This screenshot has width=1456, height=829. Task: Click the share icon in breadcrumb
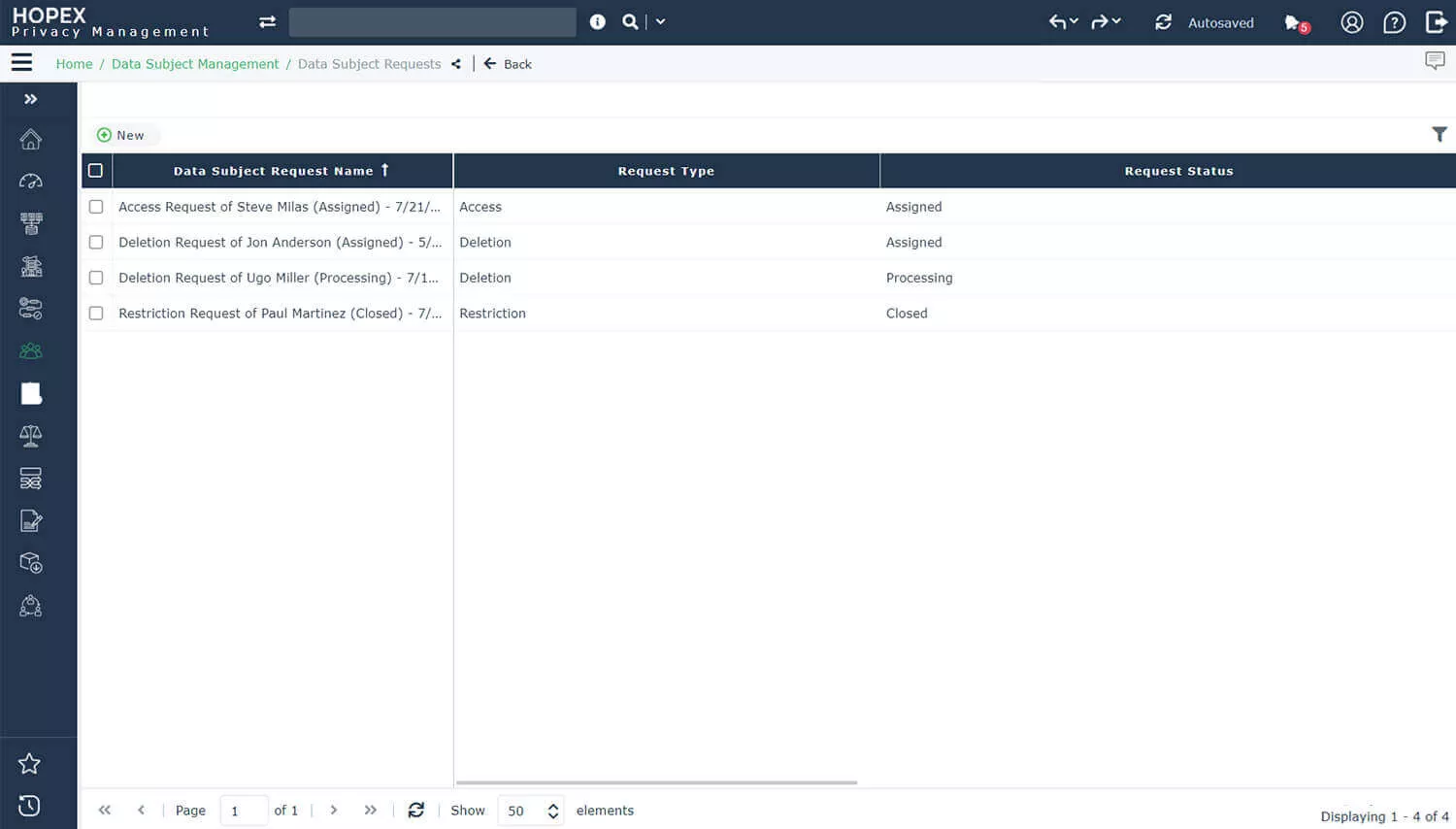pyautogui.click(x=456, y=64)
